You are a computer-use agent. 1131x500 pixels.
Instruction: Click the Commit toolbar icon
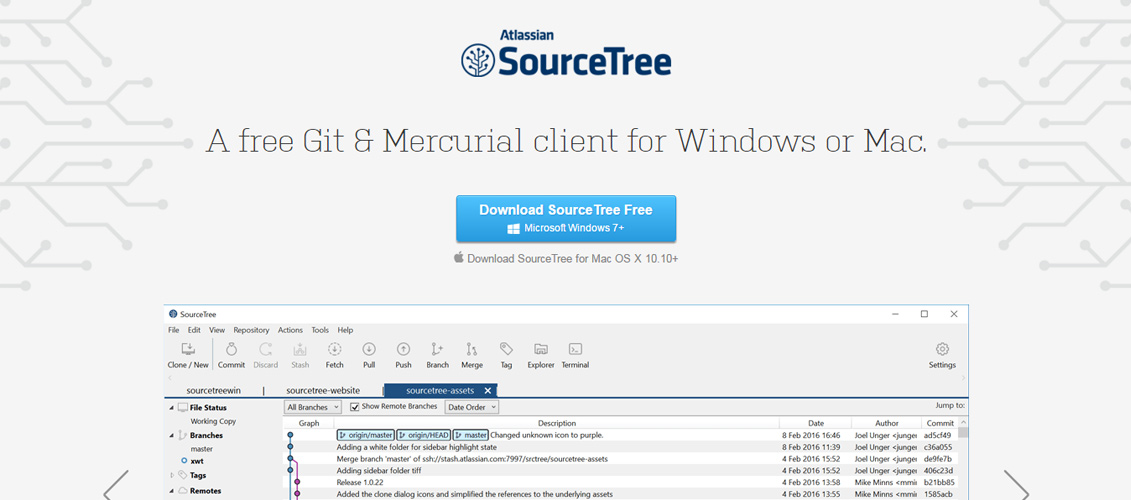[x=232, y=349]
